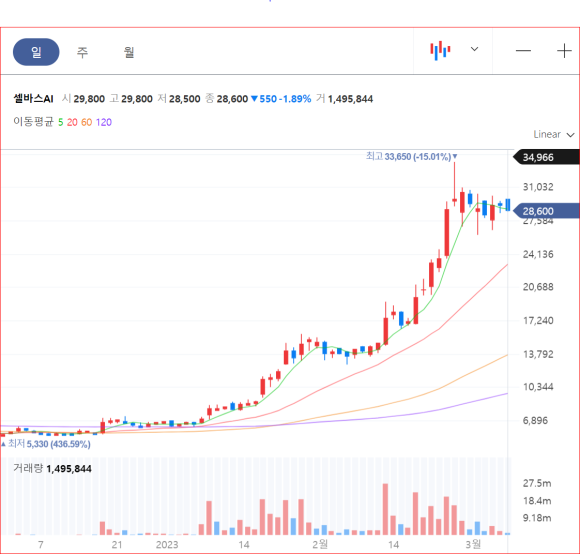
Task: Zoom out the chart with minus icon
Action: pos(523,51)
